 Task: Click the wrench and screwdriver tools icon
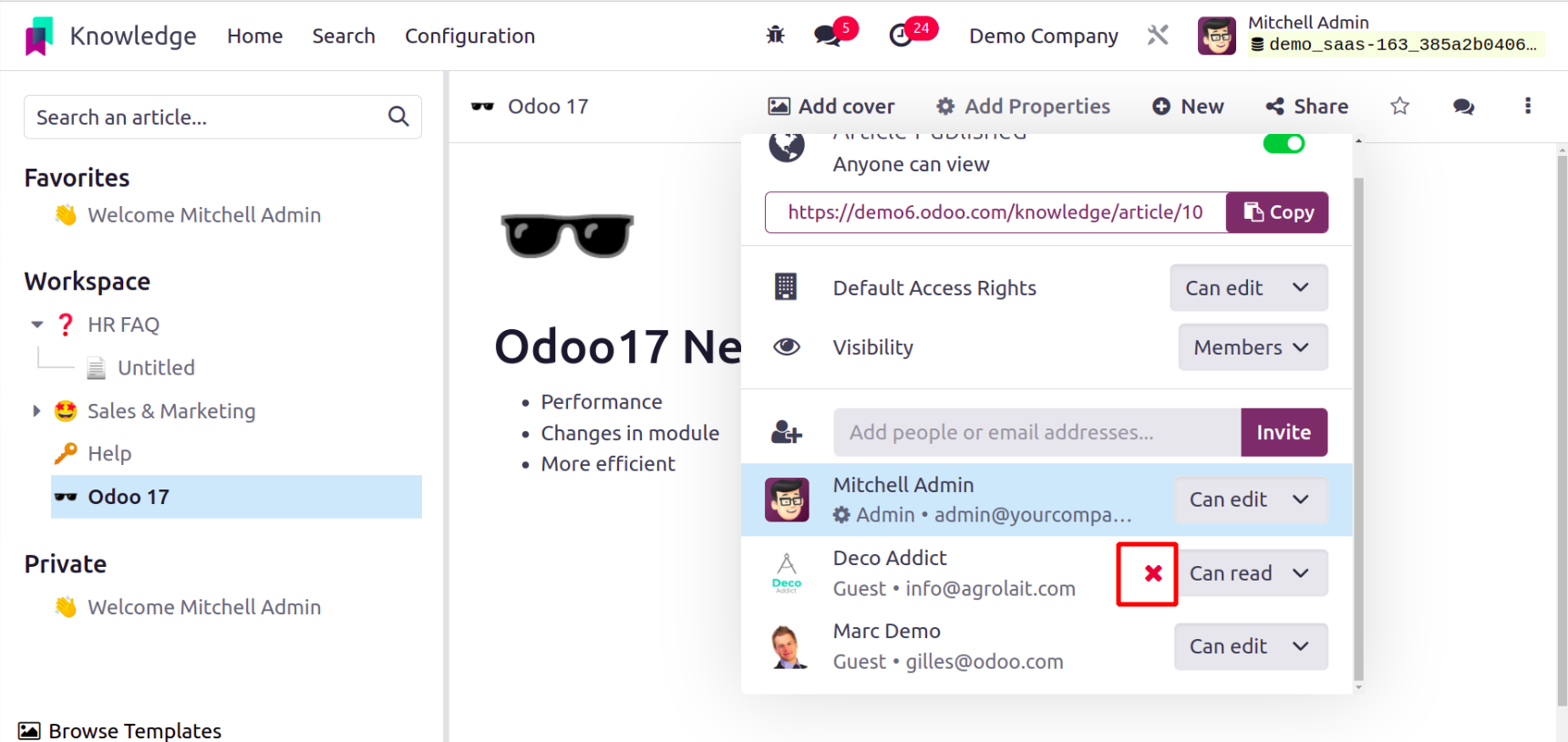click(1158, 36)
